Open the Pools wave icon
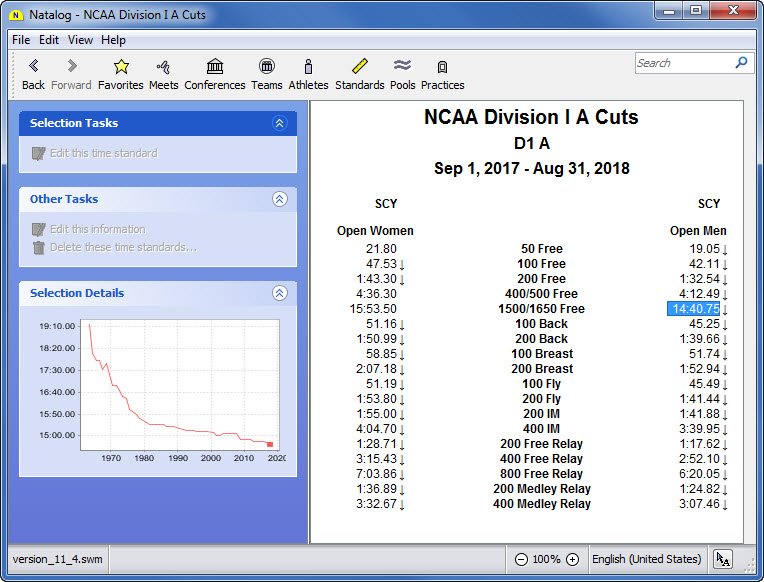Viewport: 764px width, 582px height. 403,67
